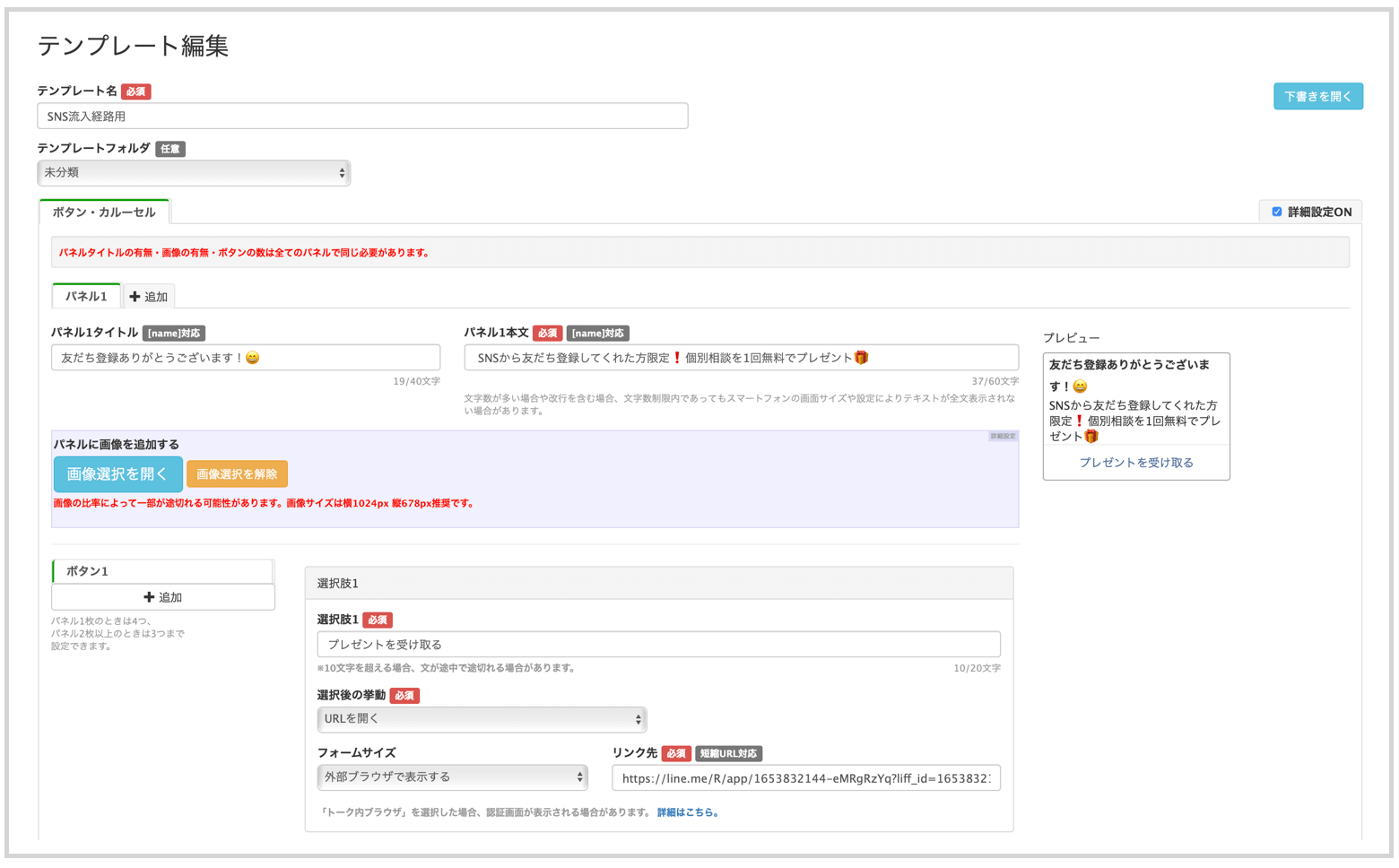This screenshot has width=1399, height=868.
Task: Expand the 選択後の挙動 dropdown showing URLを開く
Action: point(482,719)
